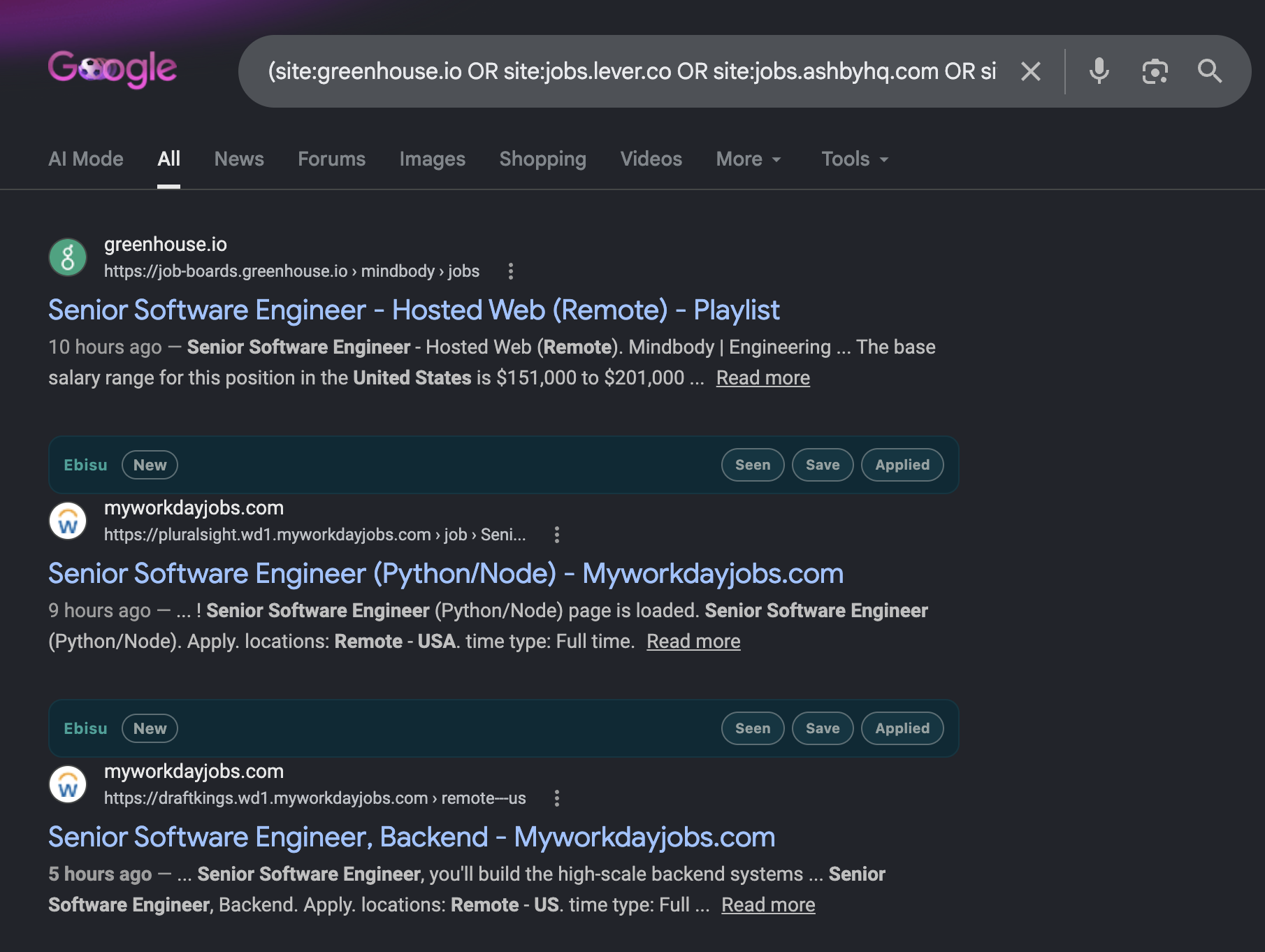The width and height of the screenshot is (1265, 952).
Task: Open Senior Software Engineer, Backend result
Action: click(412, 837)
